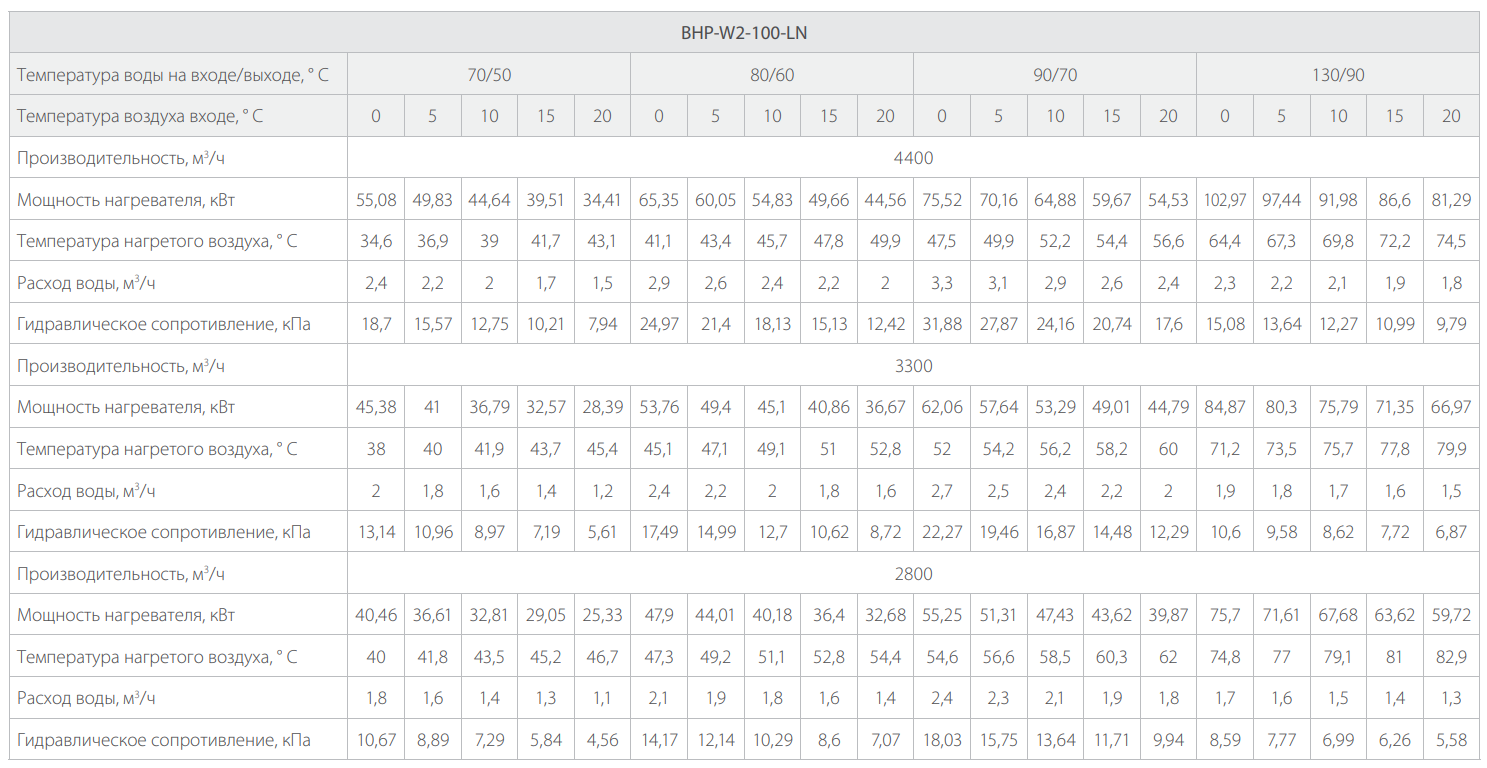Select the 4400 airflow capacity value
Image resolution: width=1487 pixels, height=768 pixels.
point(913,158)
